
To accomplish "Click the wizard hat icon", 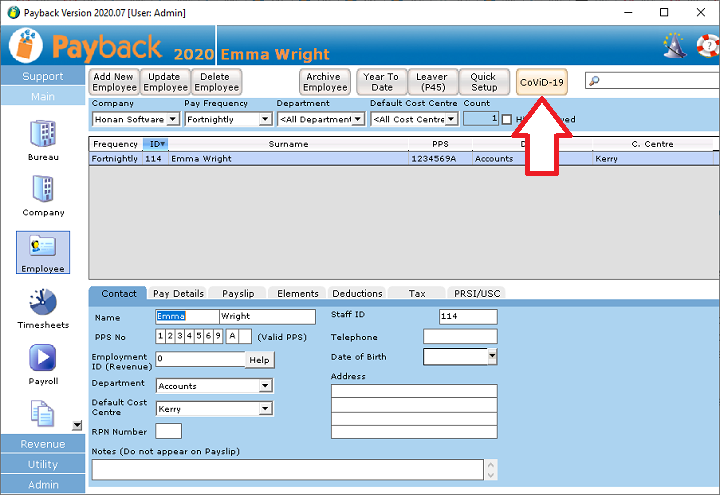I will click(x=674, y=46).
